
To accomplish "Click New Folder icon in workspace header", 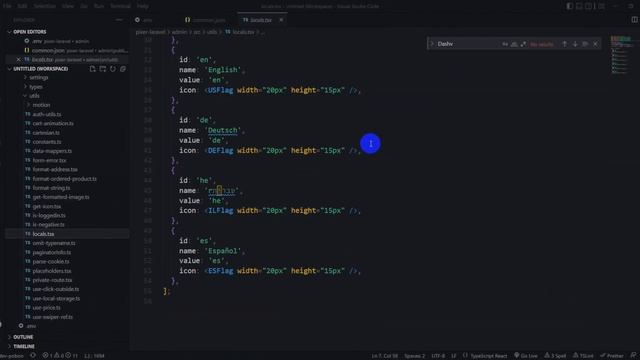I will [103, 69].
